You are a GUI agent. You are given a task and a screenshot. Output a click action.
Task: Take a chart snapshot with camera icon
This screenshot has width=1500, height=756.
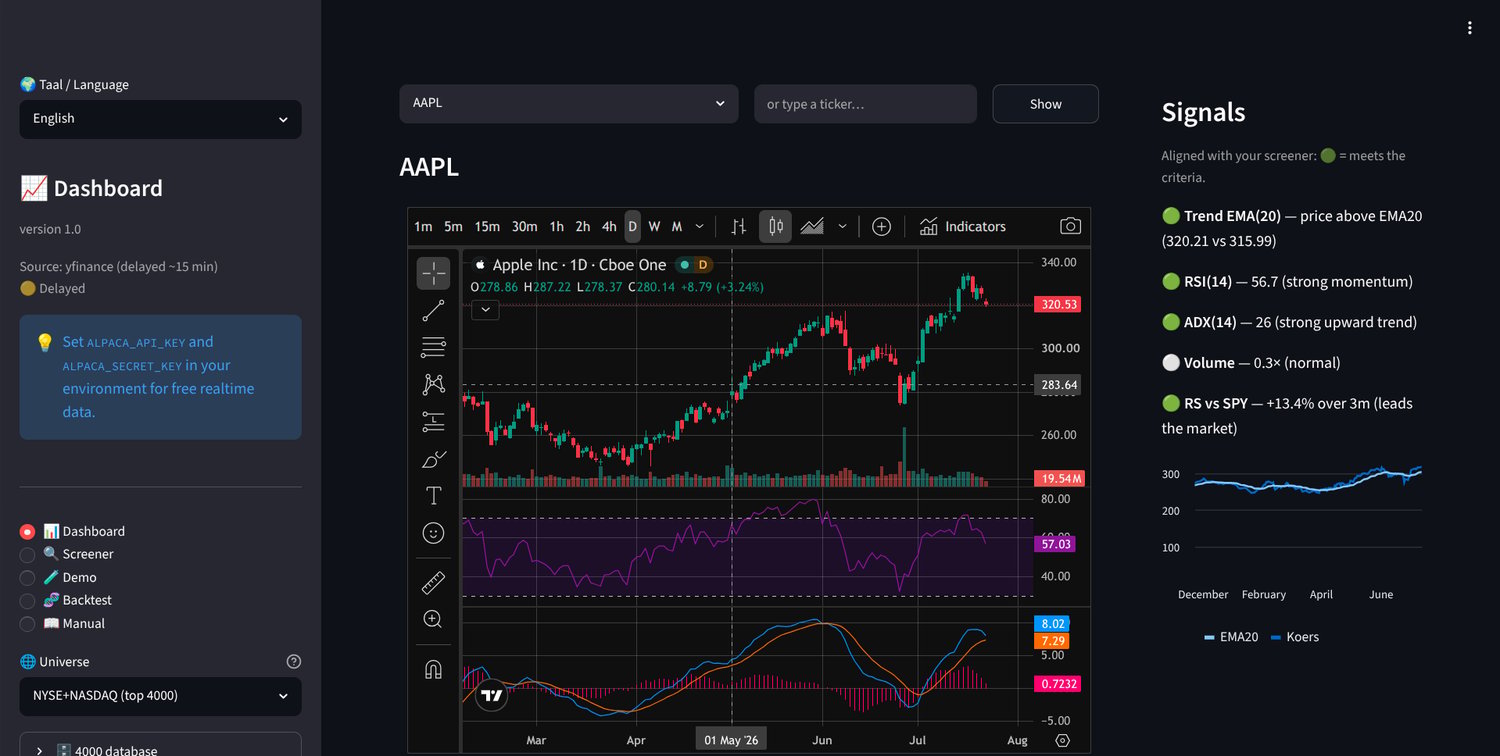pos(1070,226)
